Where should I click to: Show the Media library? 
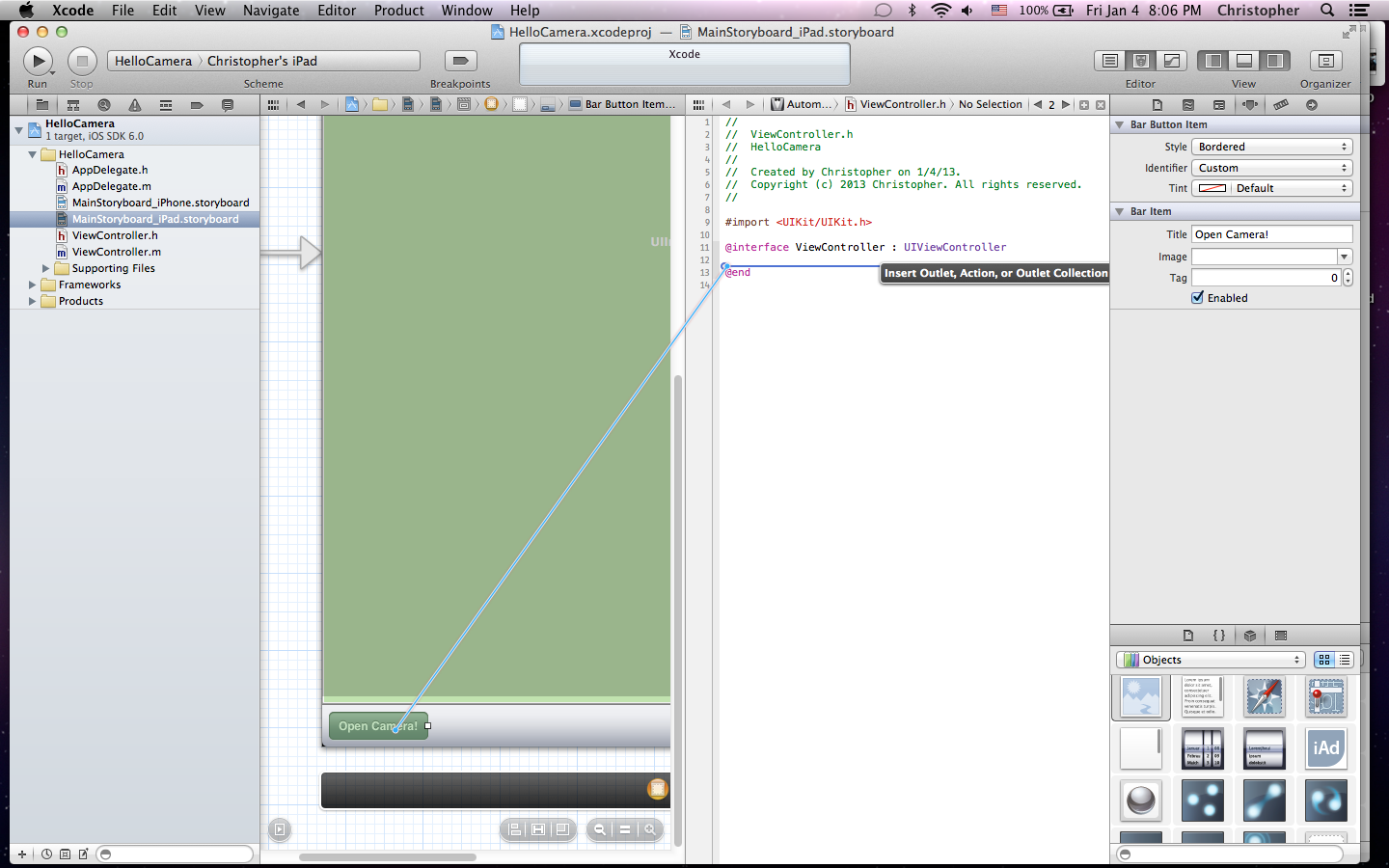[x=1281, y=636]
